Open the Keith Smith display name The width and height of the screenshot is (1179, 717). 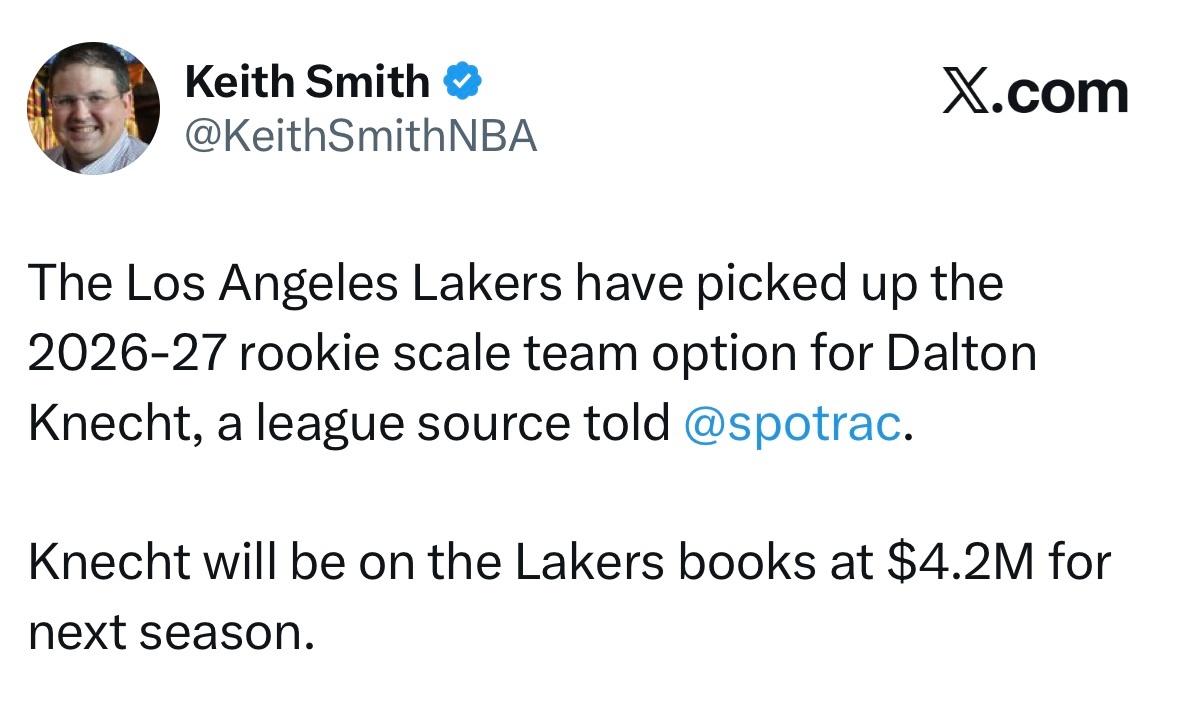click(x=306, y=81)
